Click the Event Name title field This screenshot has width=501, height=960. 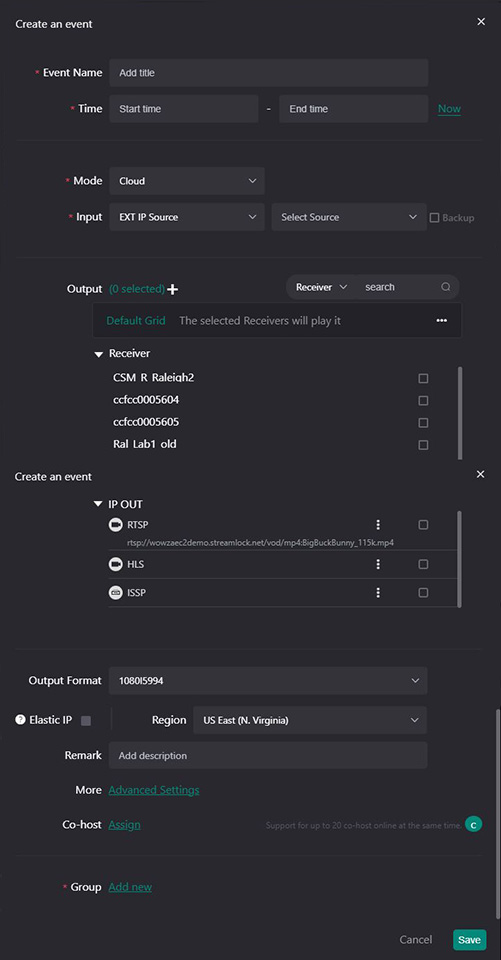tap(268, 73)
